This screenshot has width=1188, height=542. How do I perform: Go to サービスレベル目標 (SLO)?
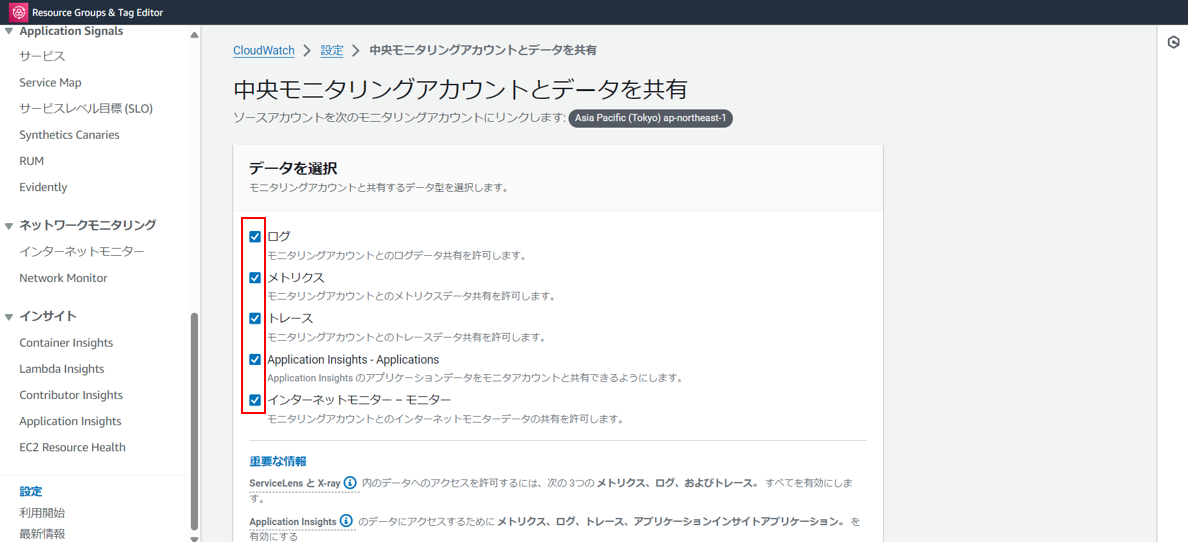tap(86, 108)
